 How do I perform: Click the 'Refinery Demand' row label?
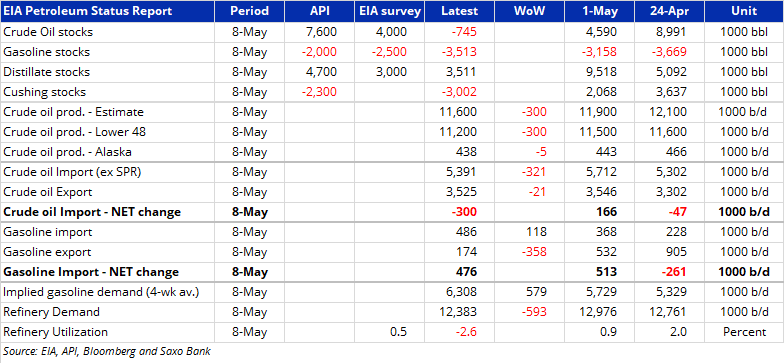point(51,312)
